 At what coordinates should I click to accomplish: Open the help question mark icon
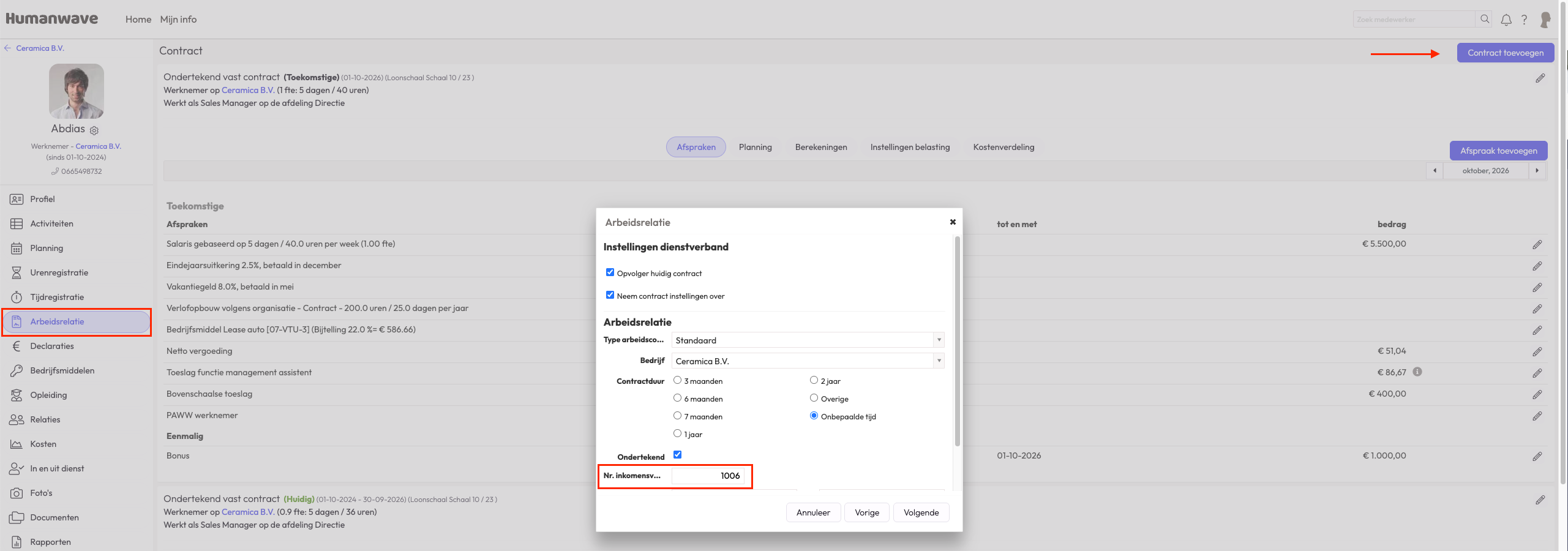(x=1525, y=20)
